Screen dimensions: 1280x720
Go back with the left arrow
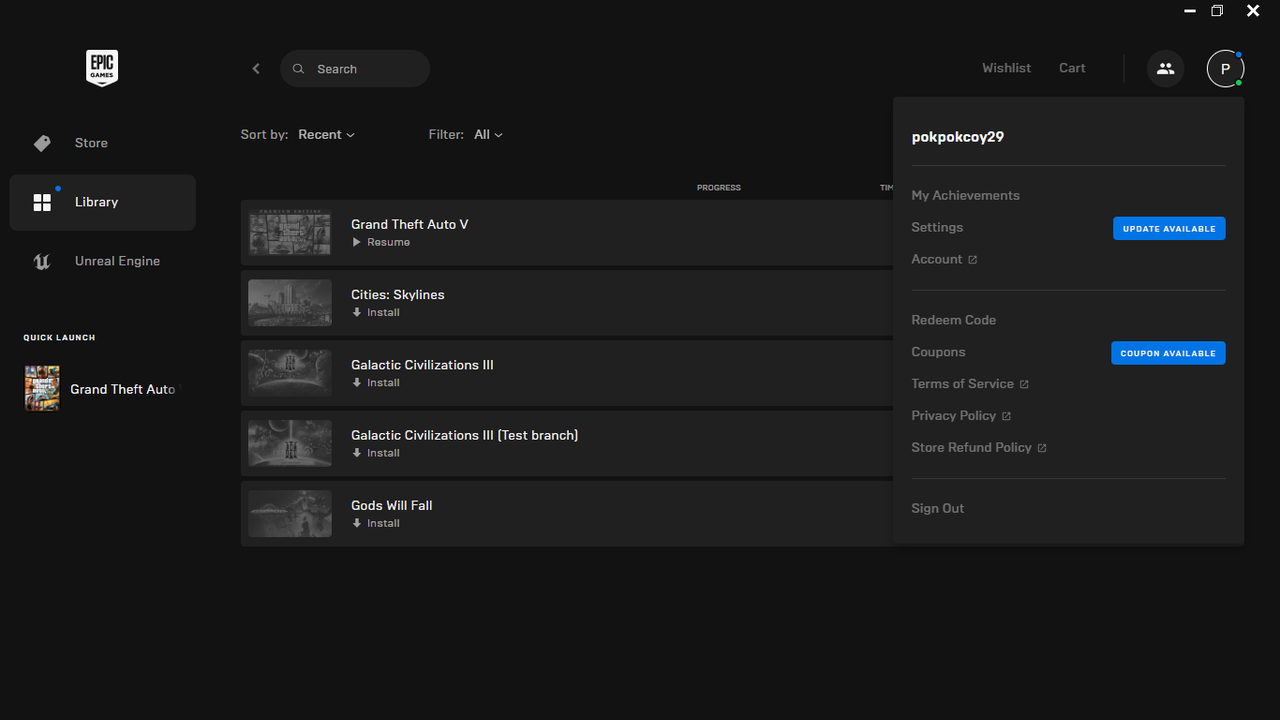[x=256, y=69]
